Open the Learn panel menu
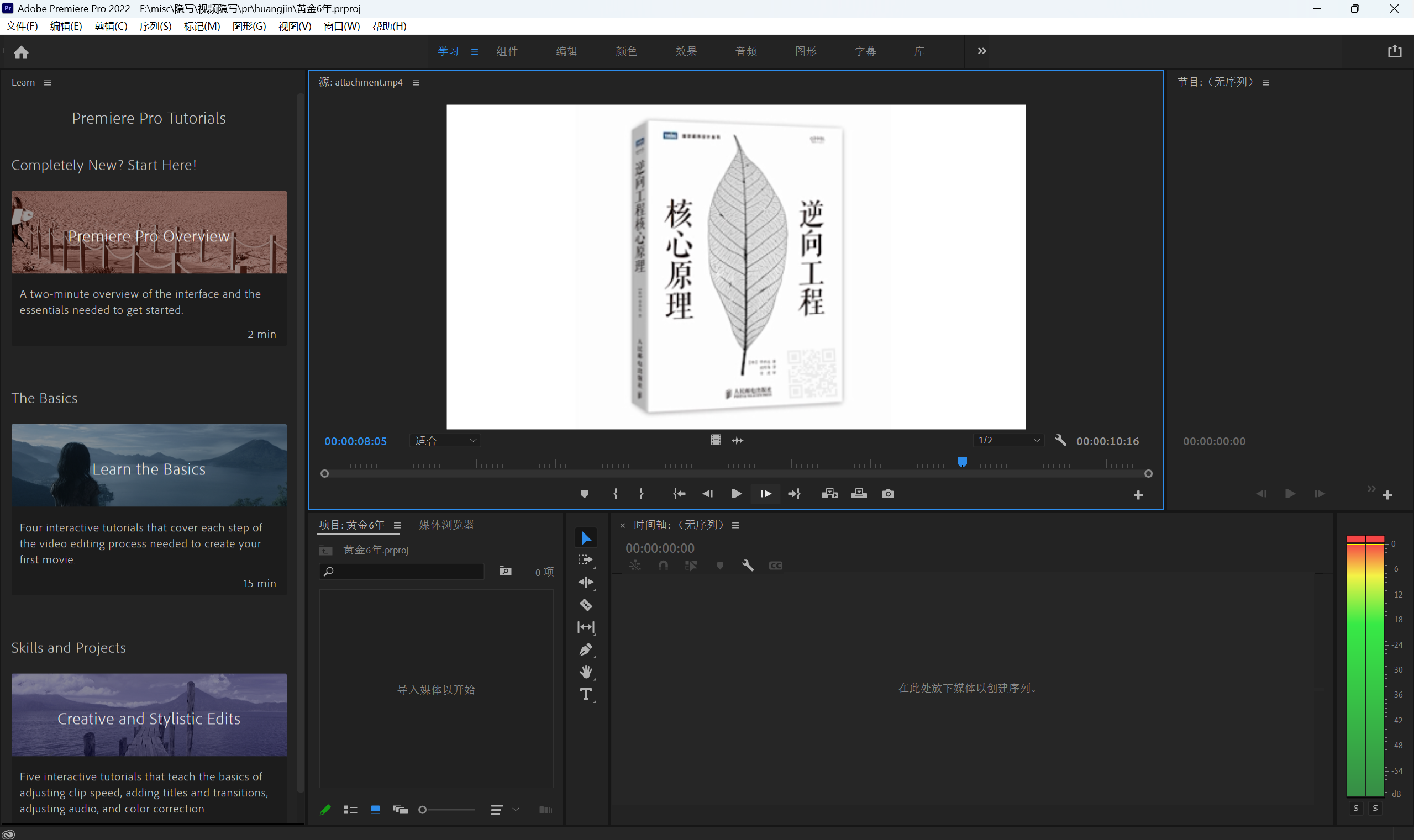 (48, 83)
